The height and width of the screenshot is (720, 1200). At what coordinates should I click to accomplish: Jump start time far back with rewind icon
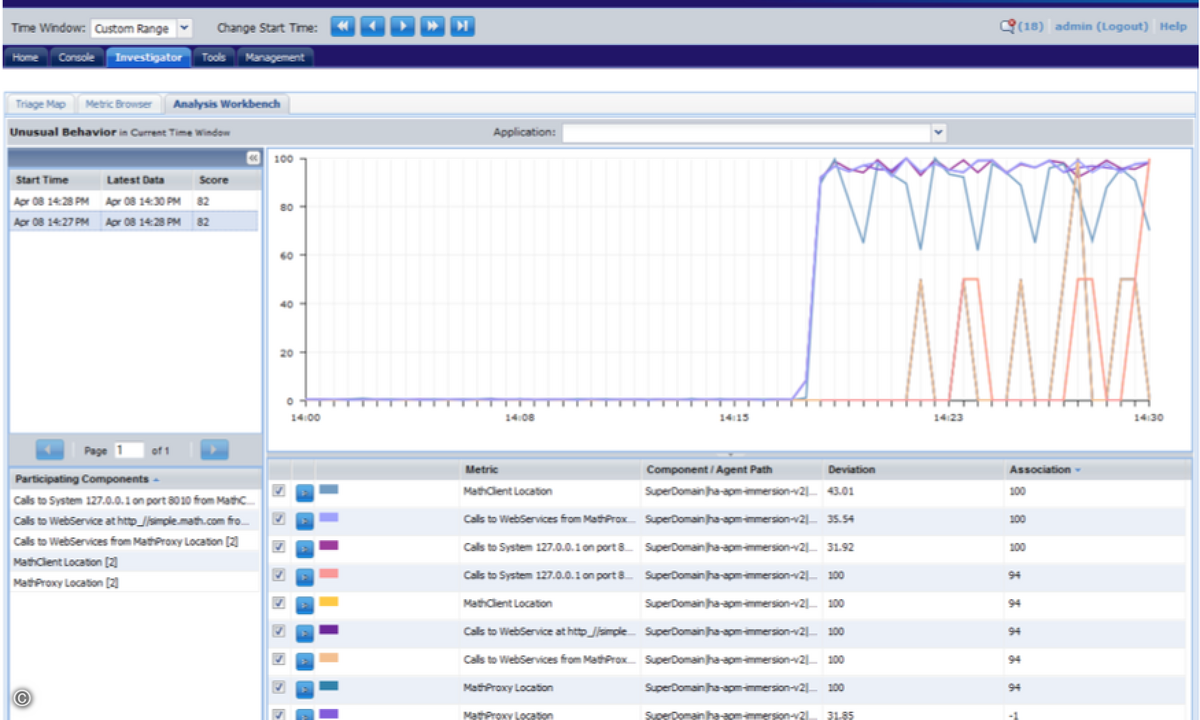point(343,27)
